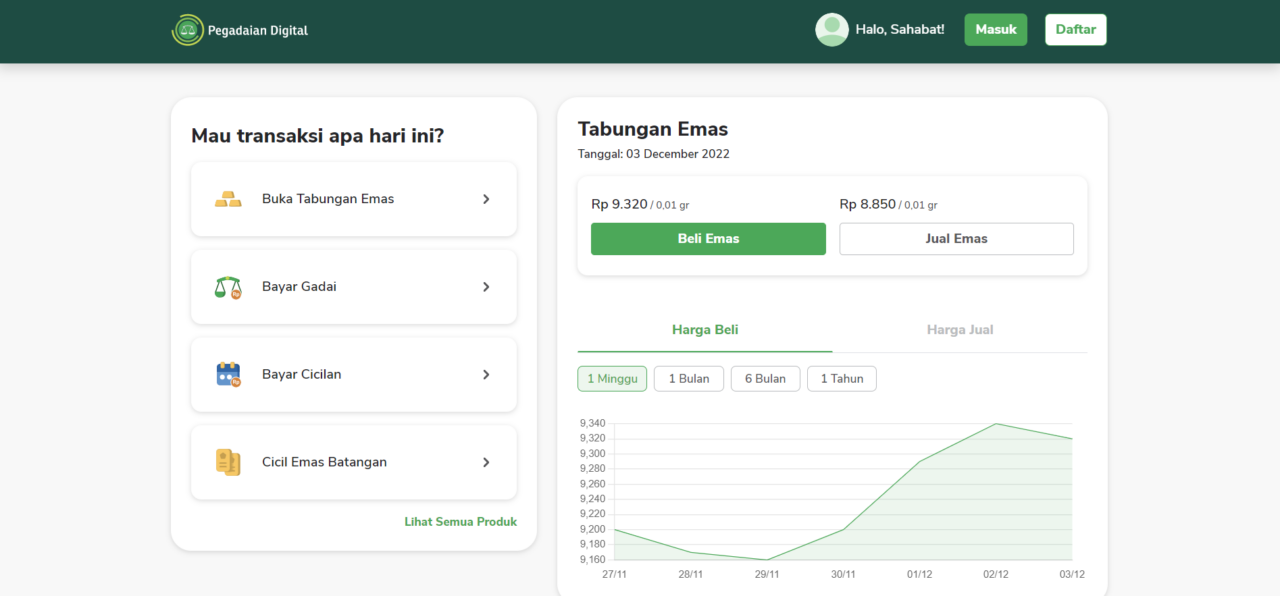The width and height of the screenshot is (1280, 596).
Task: Select the 6 Bulan time range
Action: coord(765,379)
